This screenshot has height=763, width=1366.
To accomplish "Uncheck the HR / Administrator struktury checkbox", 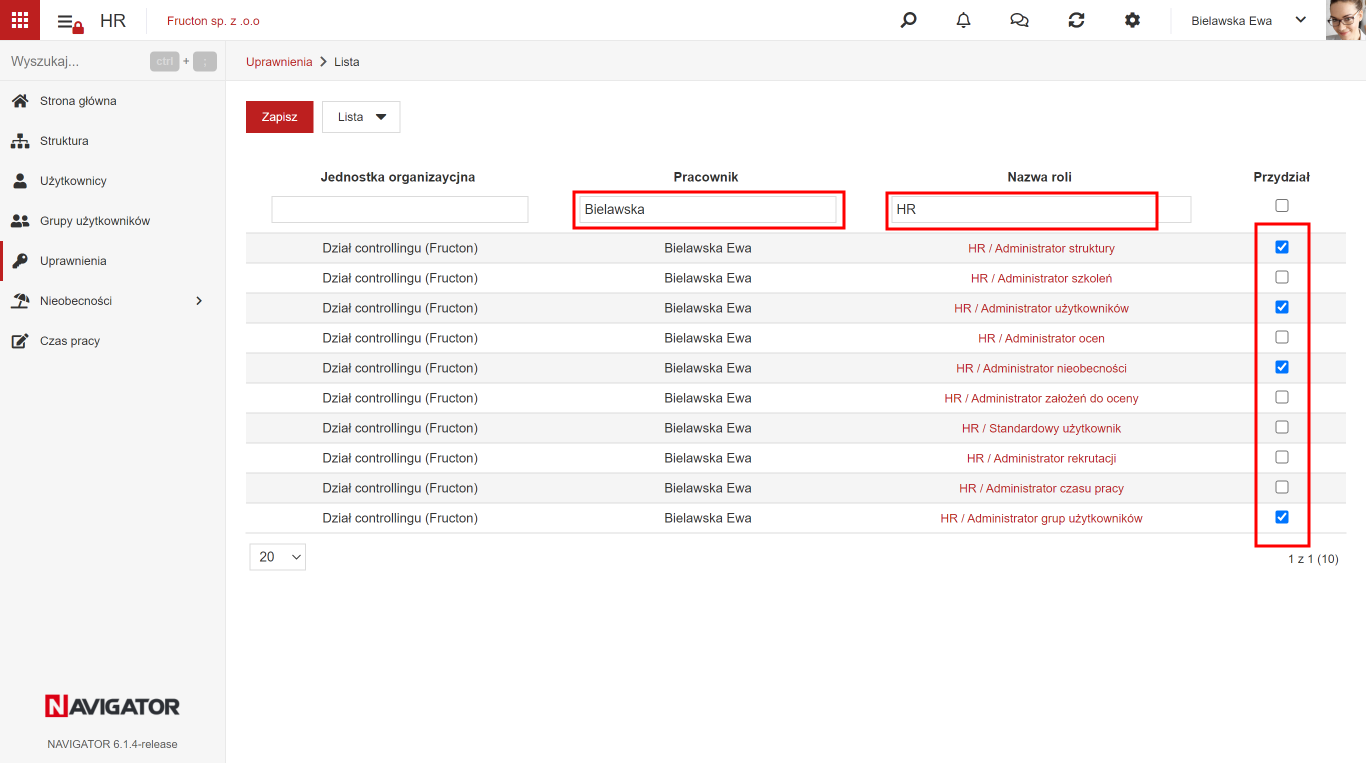I will pos(1282,247).
